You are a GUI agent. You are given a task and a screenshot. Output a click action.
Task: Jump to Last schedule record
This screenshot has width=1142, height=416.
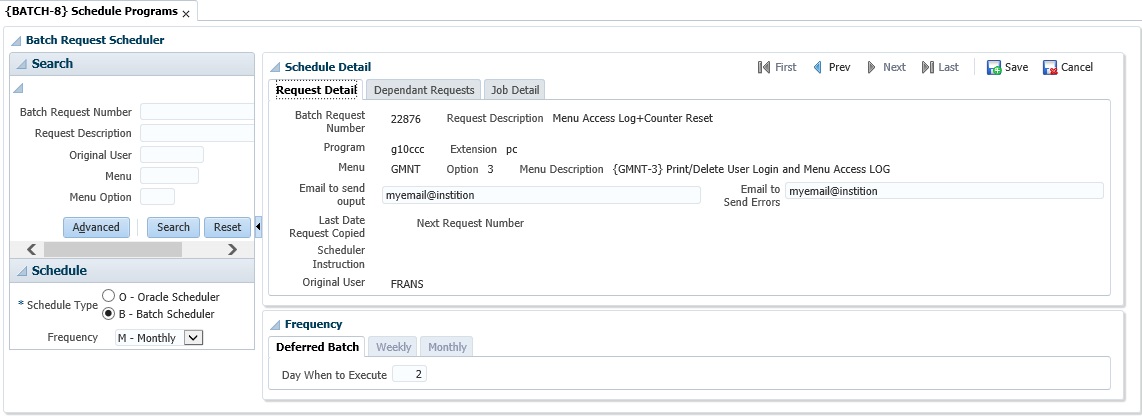click(939, 67)
